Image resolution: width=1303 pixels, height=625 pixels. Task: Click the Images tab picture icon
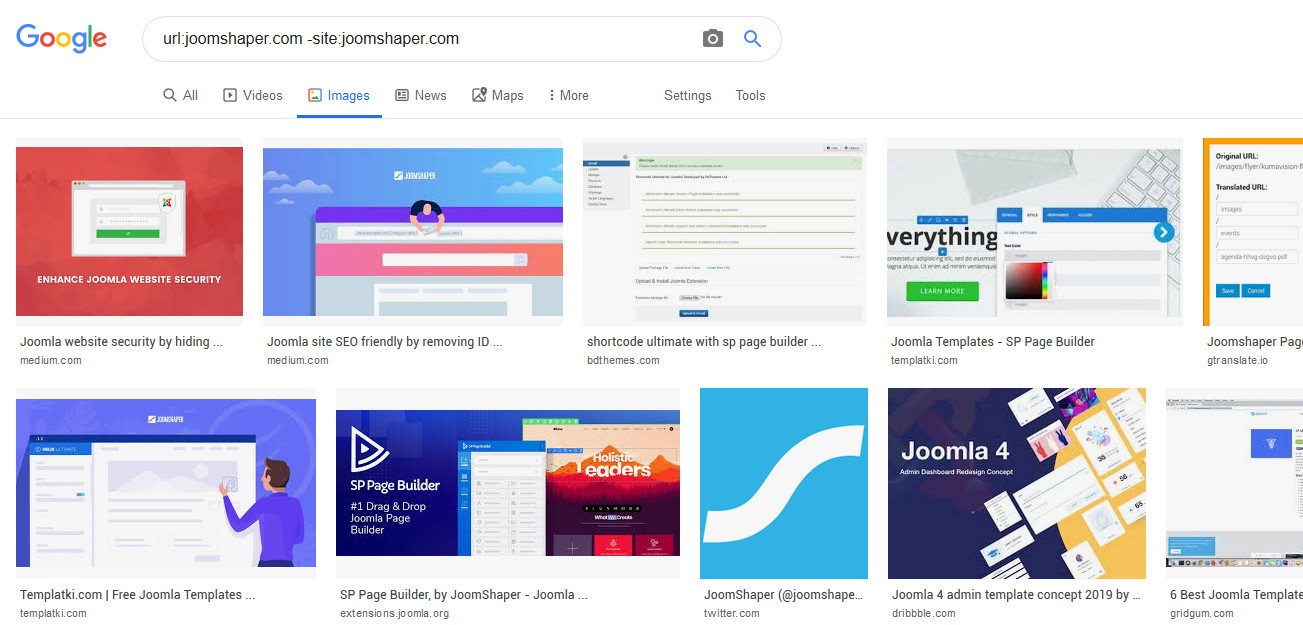[x=314, y=95]
